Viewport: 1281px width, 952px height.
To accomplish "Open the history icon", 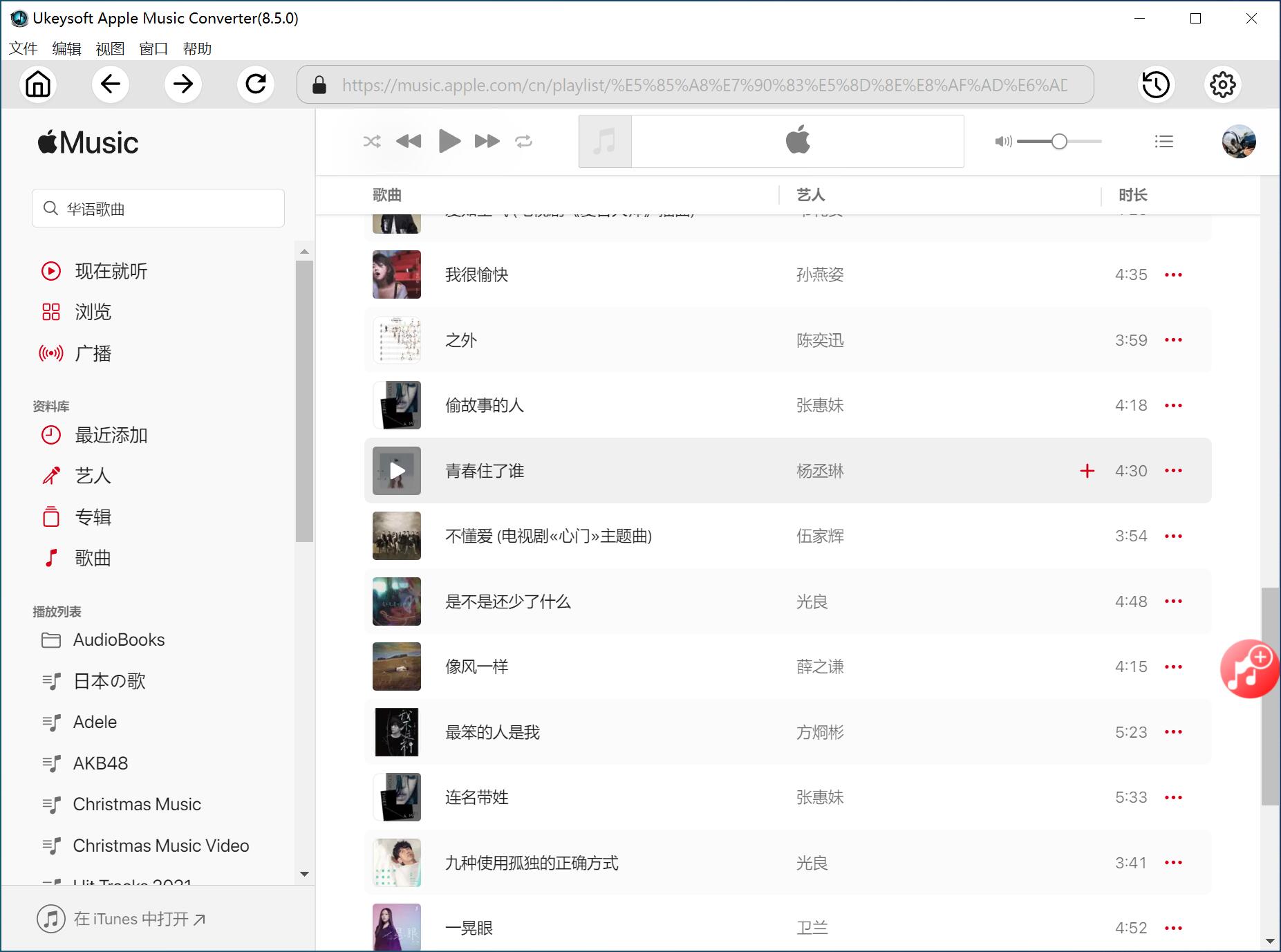I will click(1154, 84).
